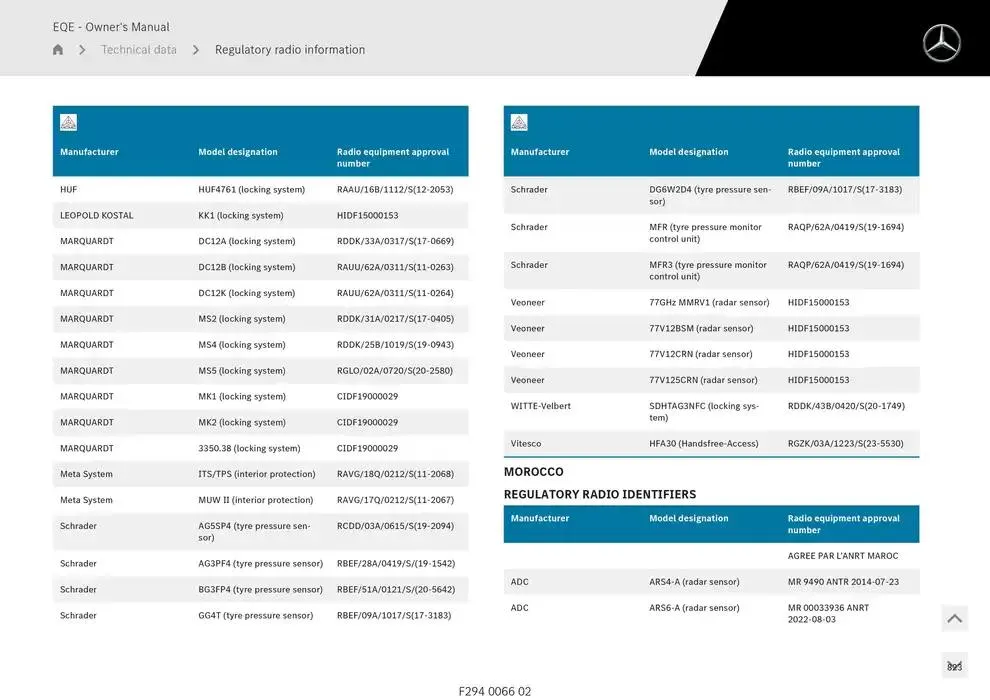Click the EQE - Owner's Manual title

click(111, 27)
